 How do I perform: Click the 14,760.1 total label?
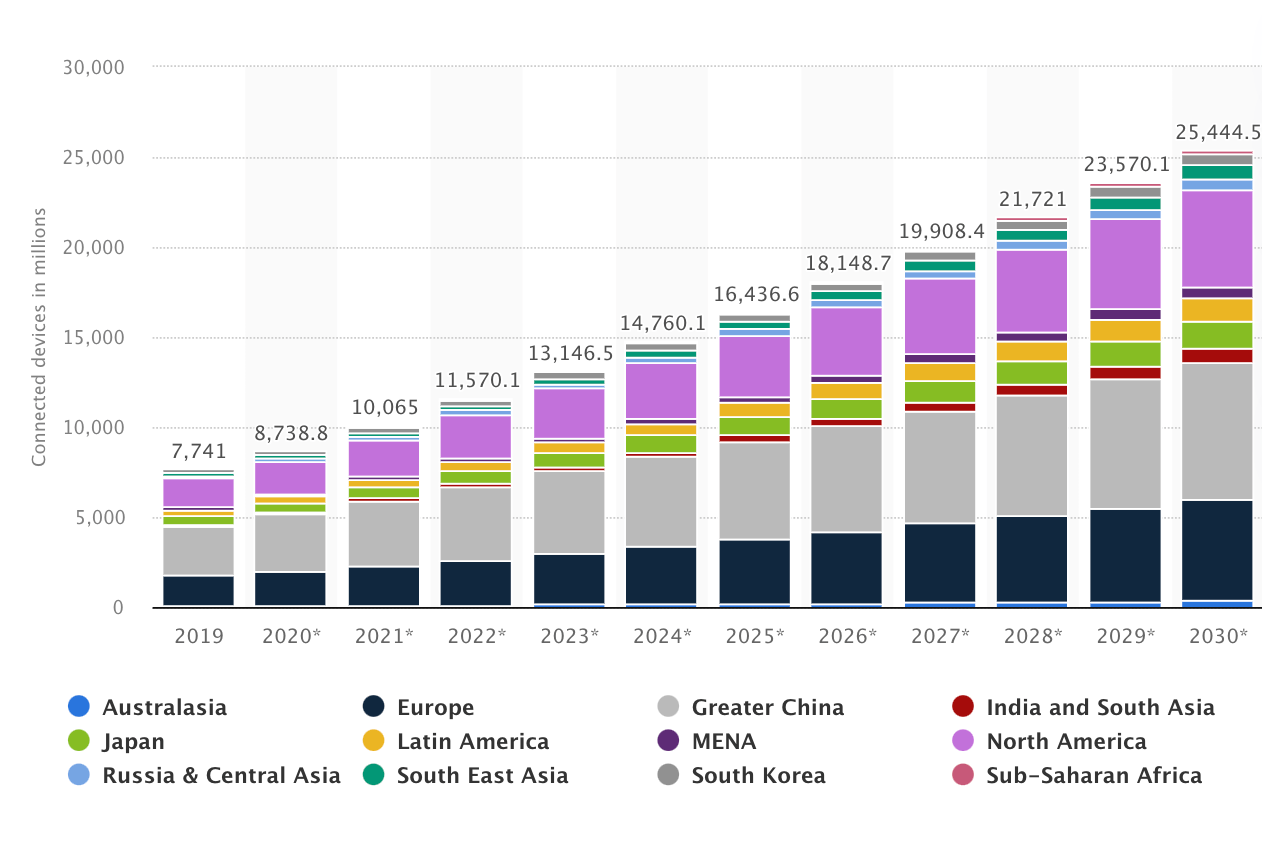663,324
